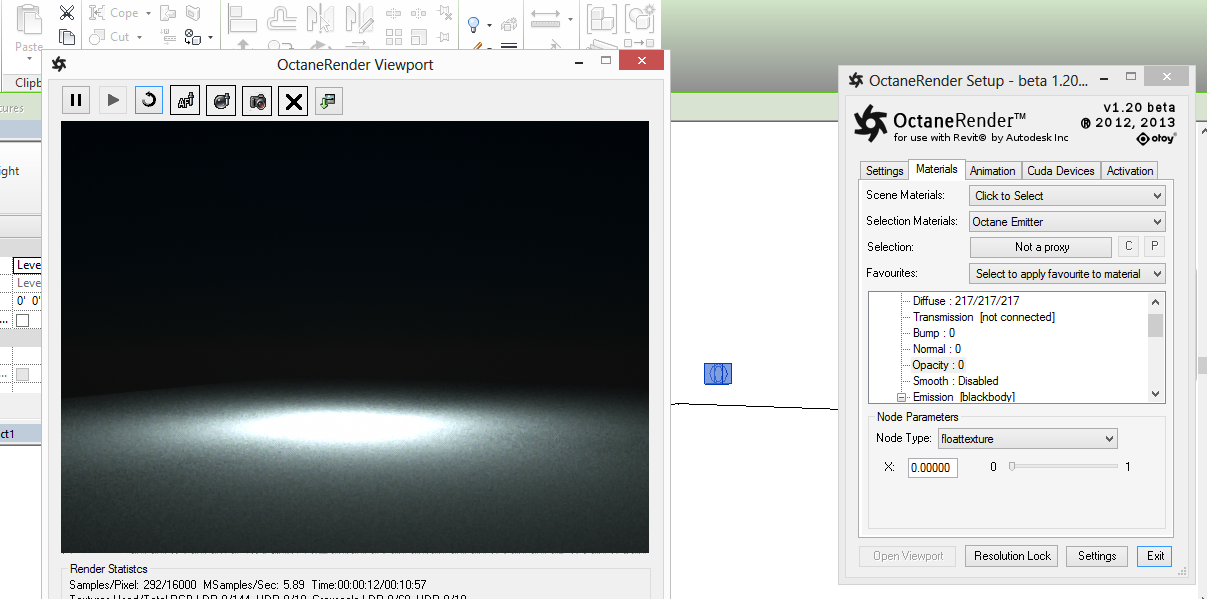
Task: Click the Resolution Lock button
Action: tap(1012, 556)
